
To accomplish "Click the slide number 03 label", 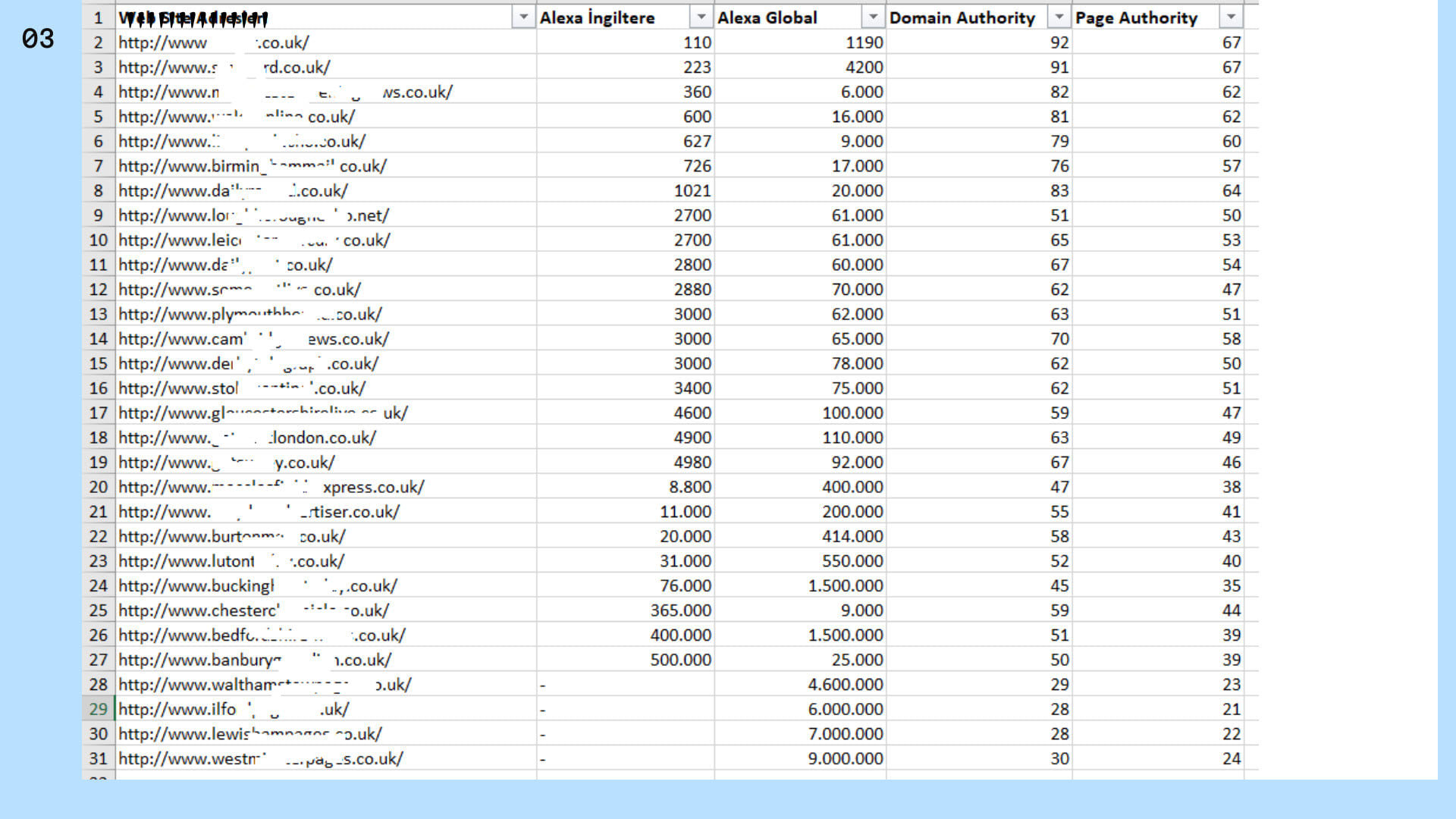I will tap(38, 39).
